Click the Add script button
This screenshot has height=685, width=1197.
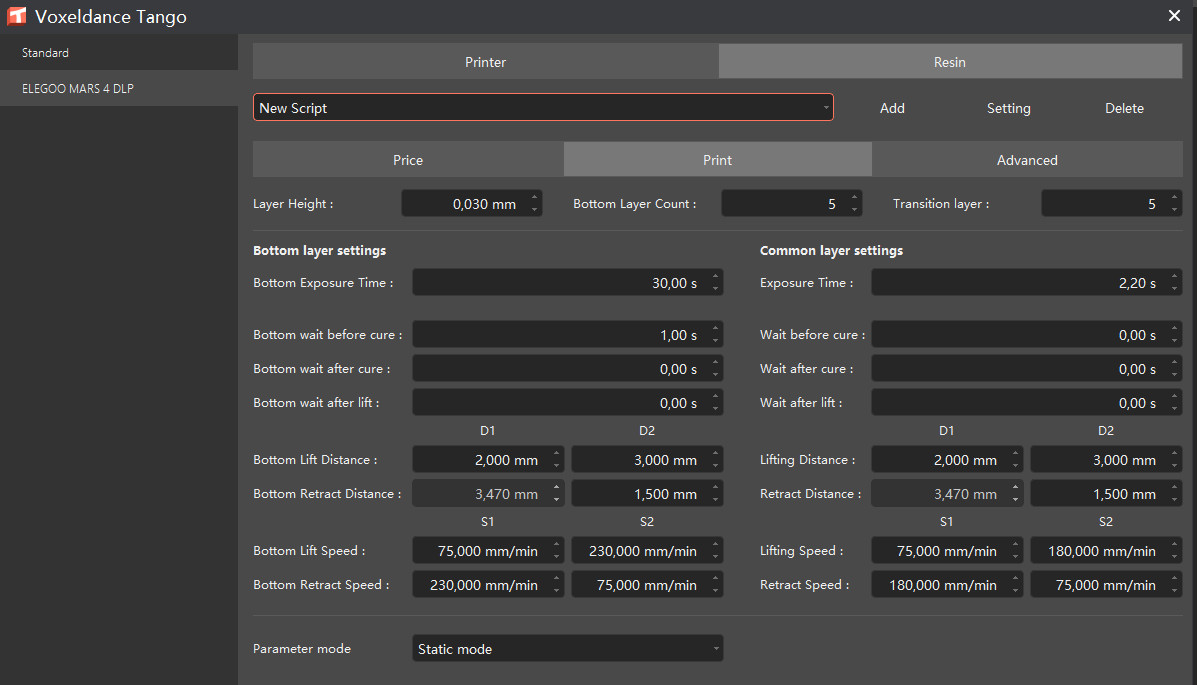coord(892,108)
